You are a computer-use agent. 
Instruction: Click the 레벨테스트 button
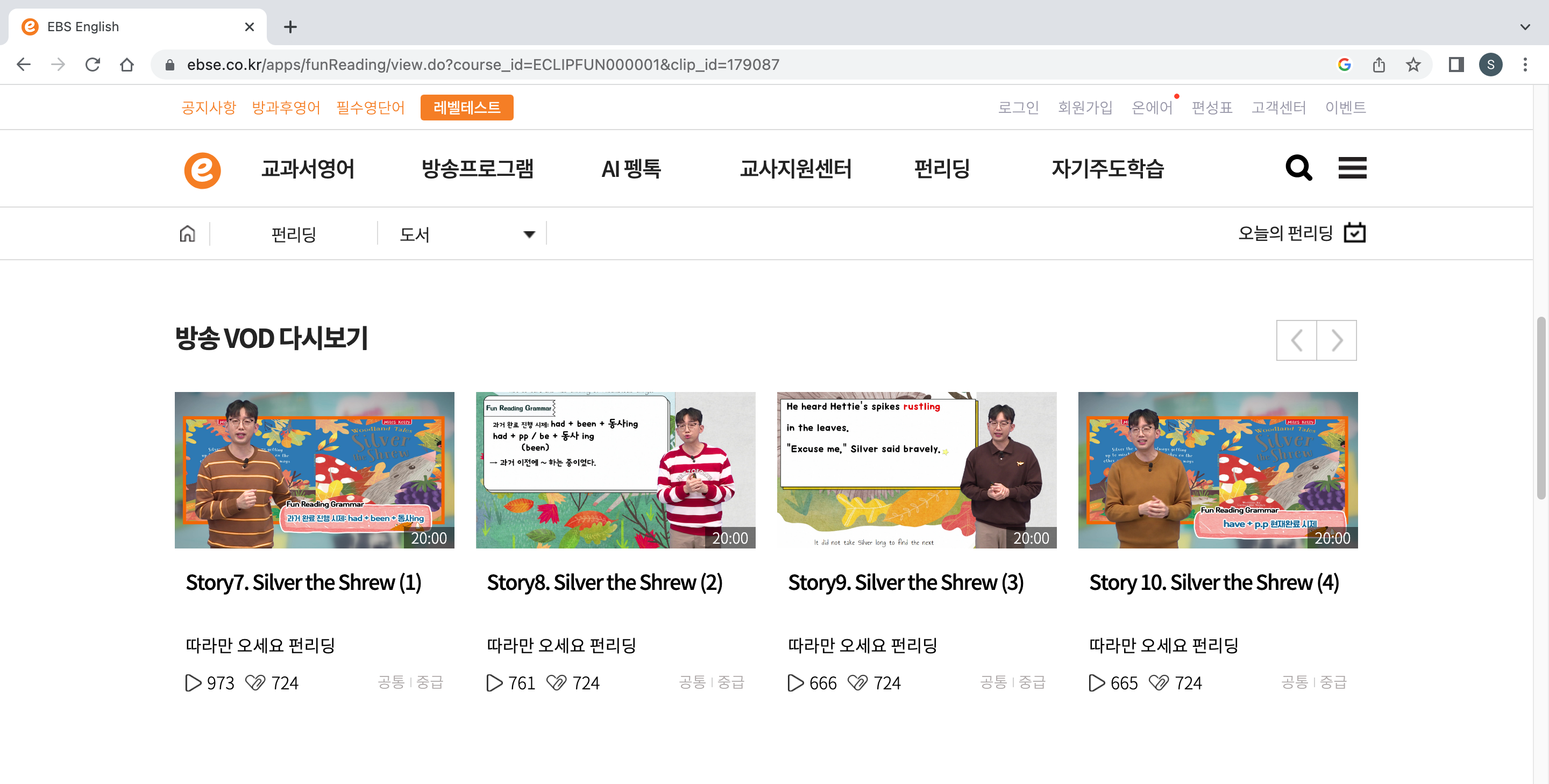coord(466,108)
